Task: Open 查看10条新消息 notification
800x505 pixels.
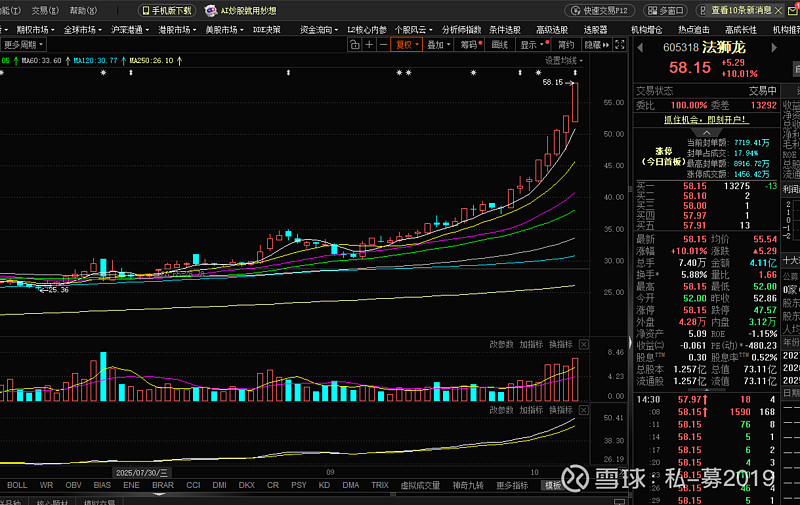Action: point(741,10)
